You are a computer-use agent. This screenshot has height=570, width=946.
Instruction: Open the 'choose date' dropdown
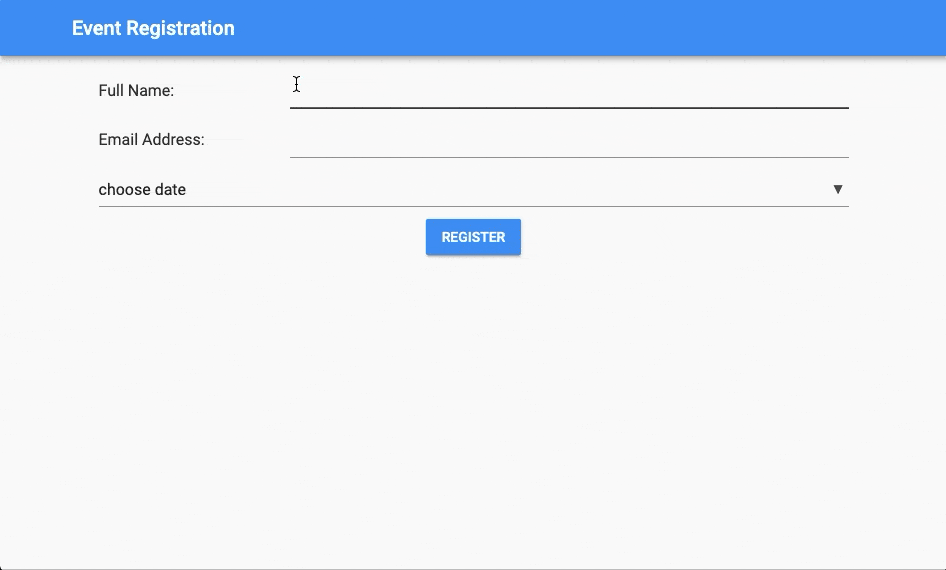tap(473, 189)
